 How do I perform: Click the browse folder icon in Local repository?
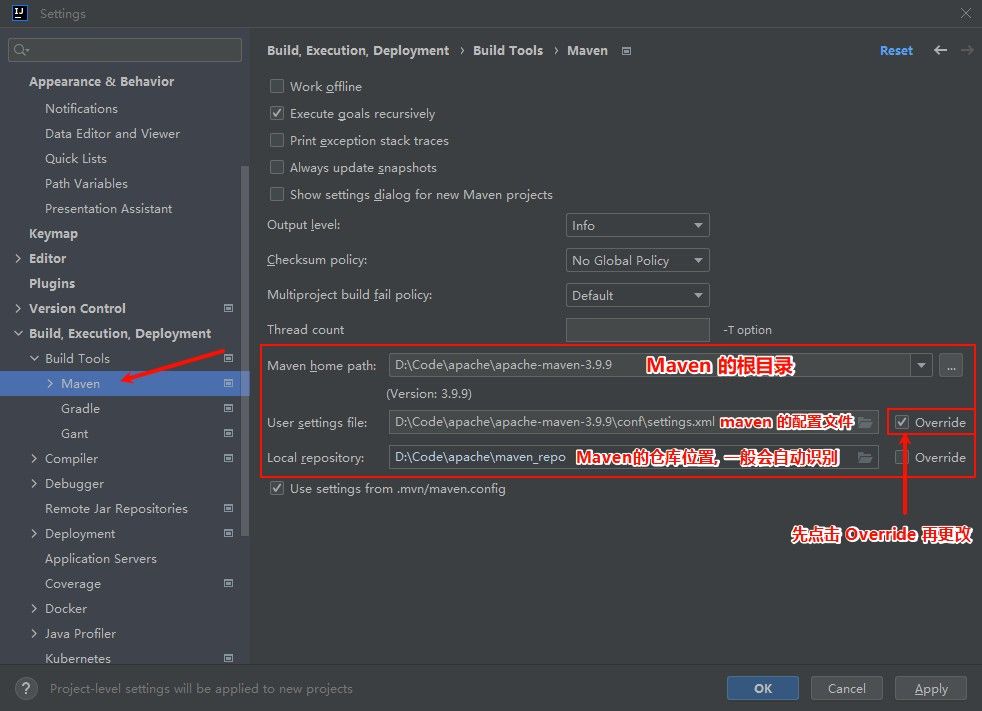pyautogui.click(x=865, y=457)
